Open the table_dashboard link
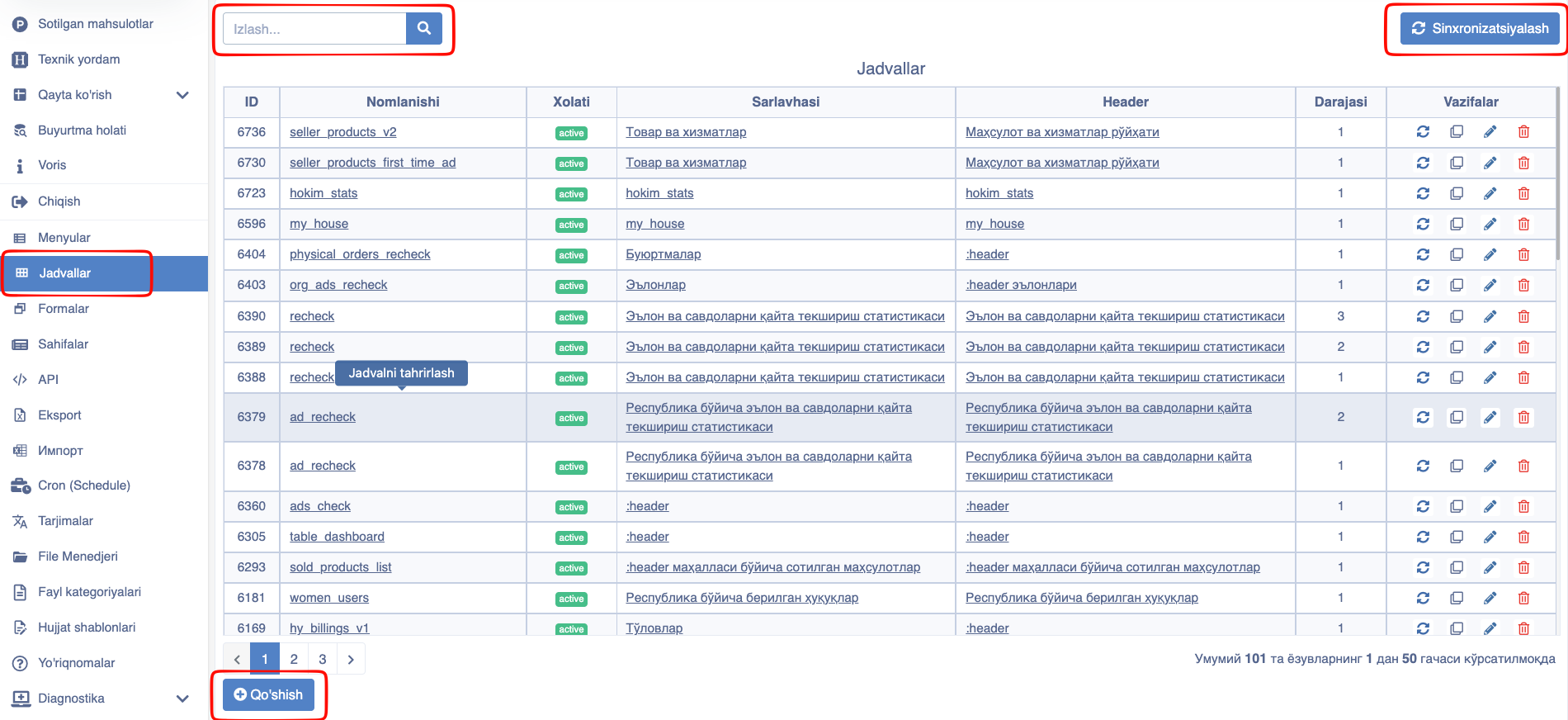Image resolution: width=1568 pixels, height=720 pixels. 337,537
